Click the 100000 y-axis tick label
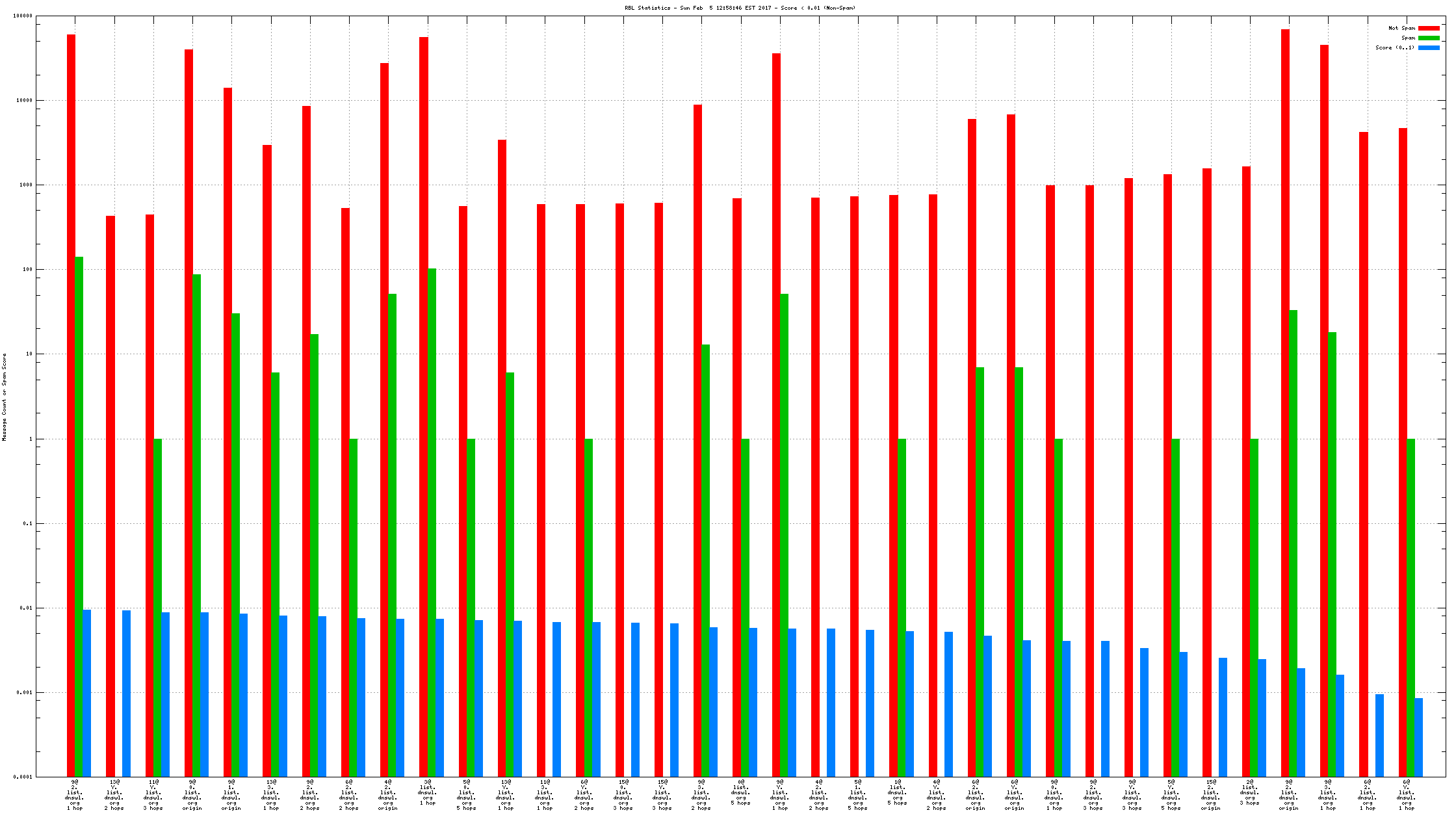 (x=23, y=16)
